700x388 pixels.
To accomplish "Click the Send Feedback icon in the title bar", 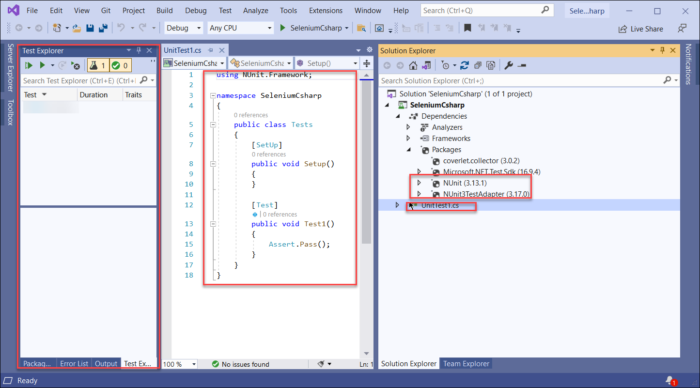I will coord(682,29).
